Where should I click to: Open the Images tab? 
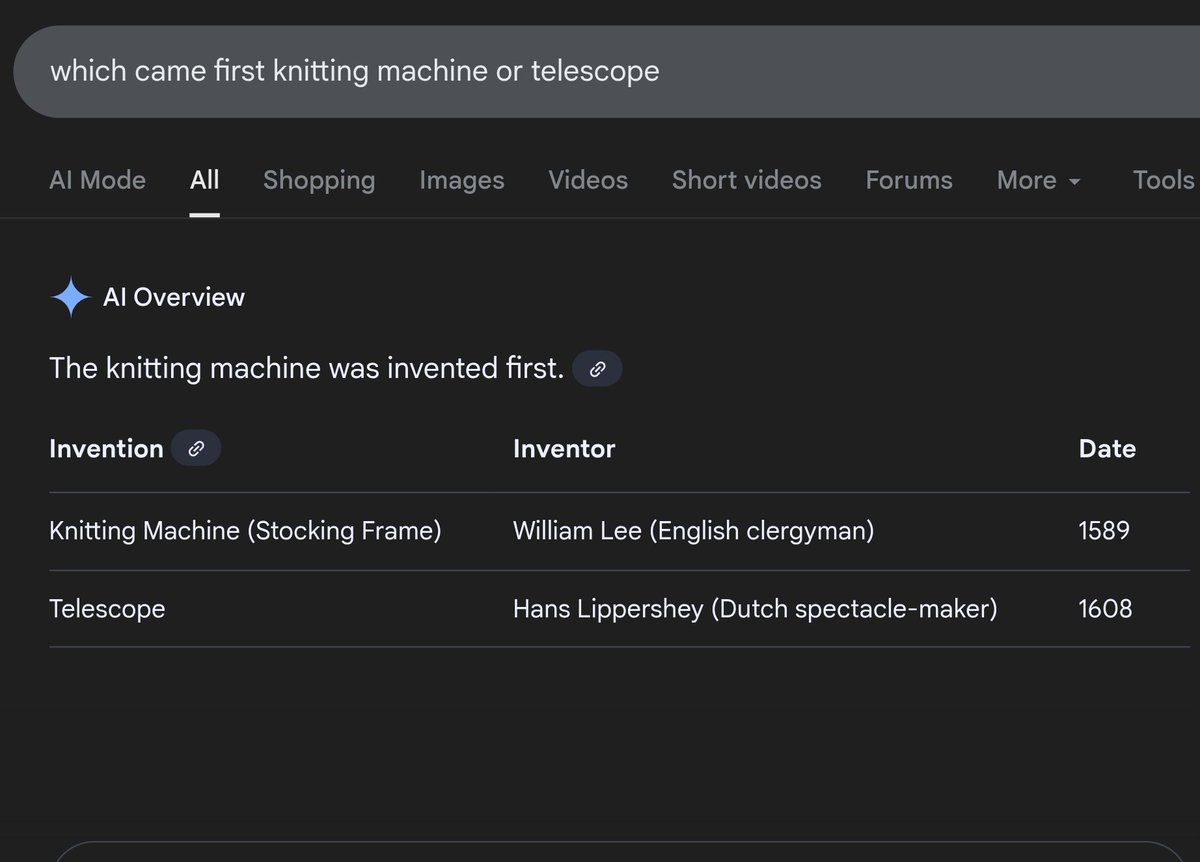tap(462, 180)
